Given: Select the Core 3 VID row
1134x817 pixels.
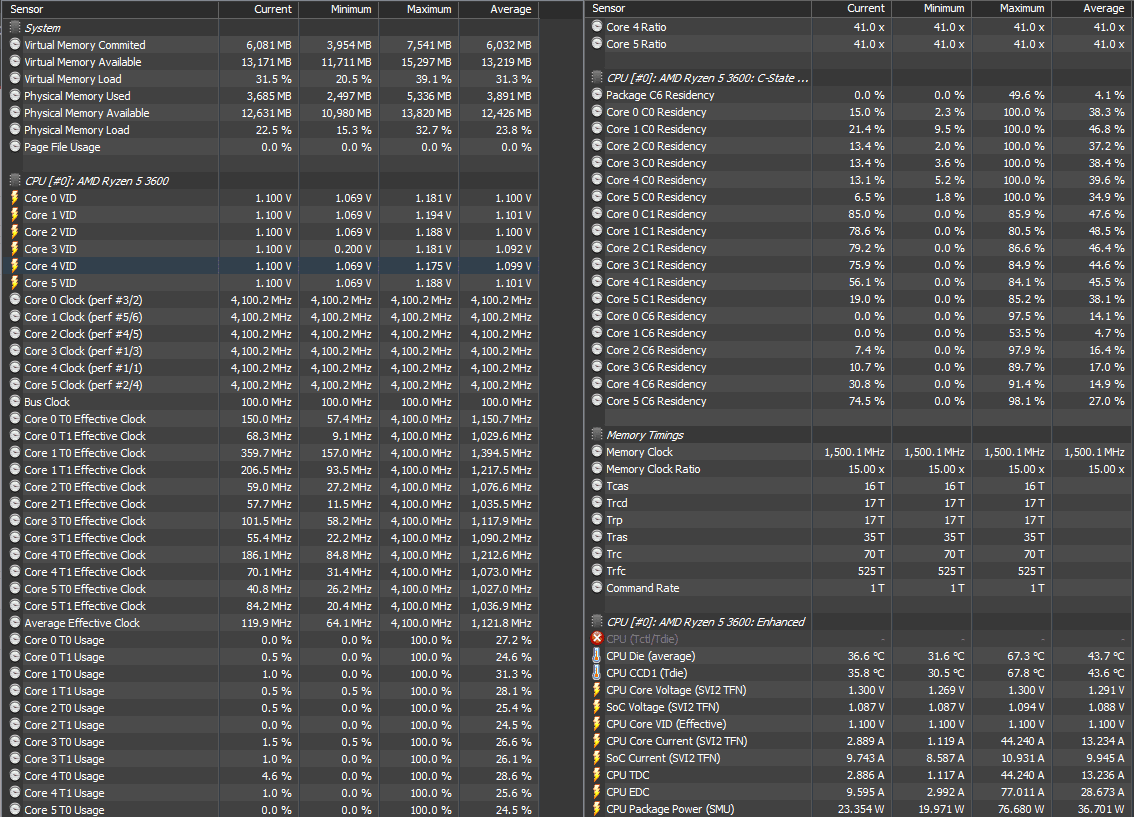Looking at the screenshot, I should 270,249.
